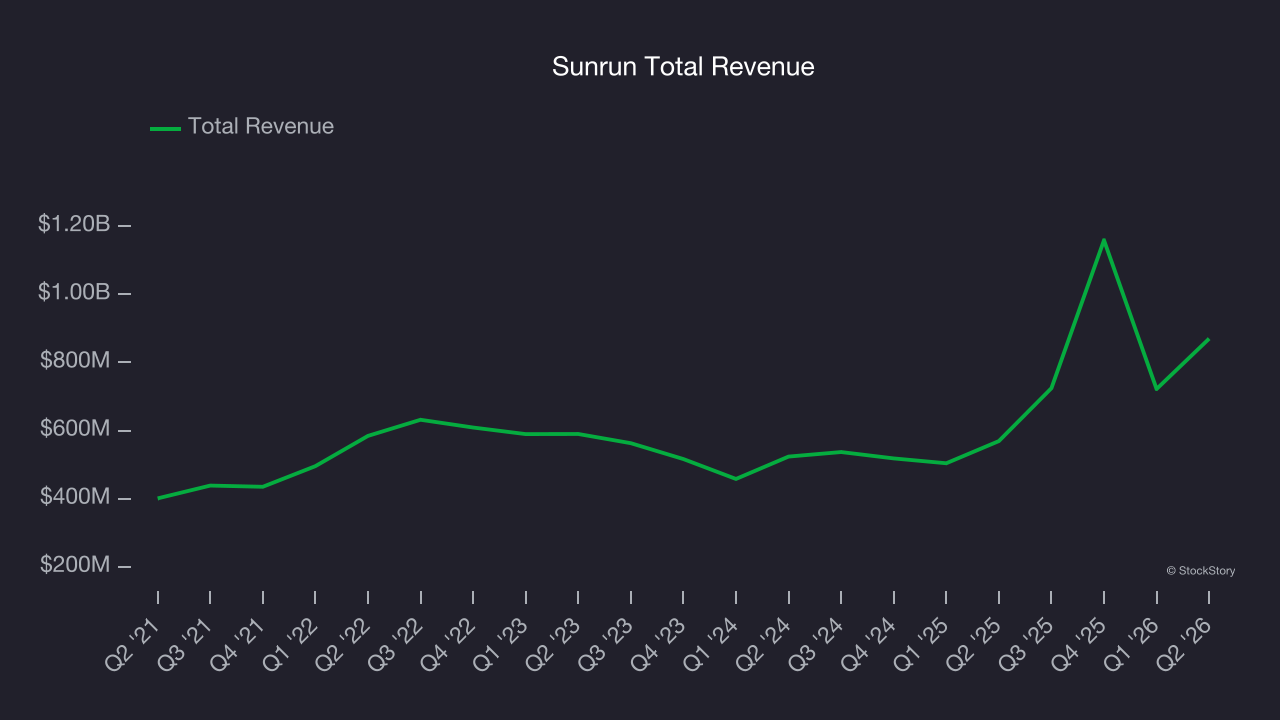Click the Q3 '24 x-axis label
The height and width of the screenshot is (720, 1280).
point(816,642)
